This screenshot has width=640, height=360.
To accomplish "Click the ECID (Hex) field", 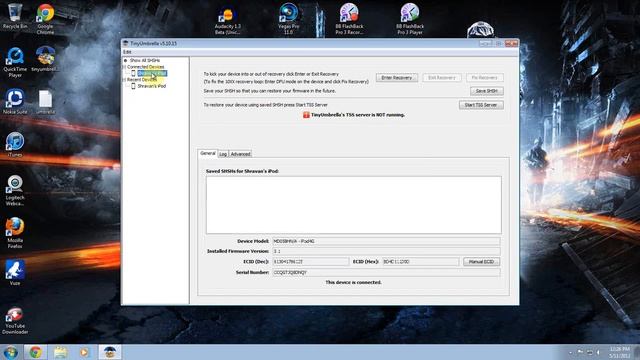I will point(420,262).
